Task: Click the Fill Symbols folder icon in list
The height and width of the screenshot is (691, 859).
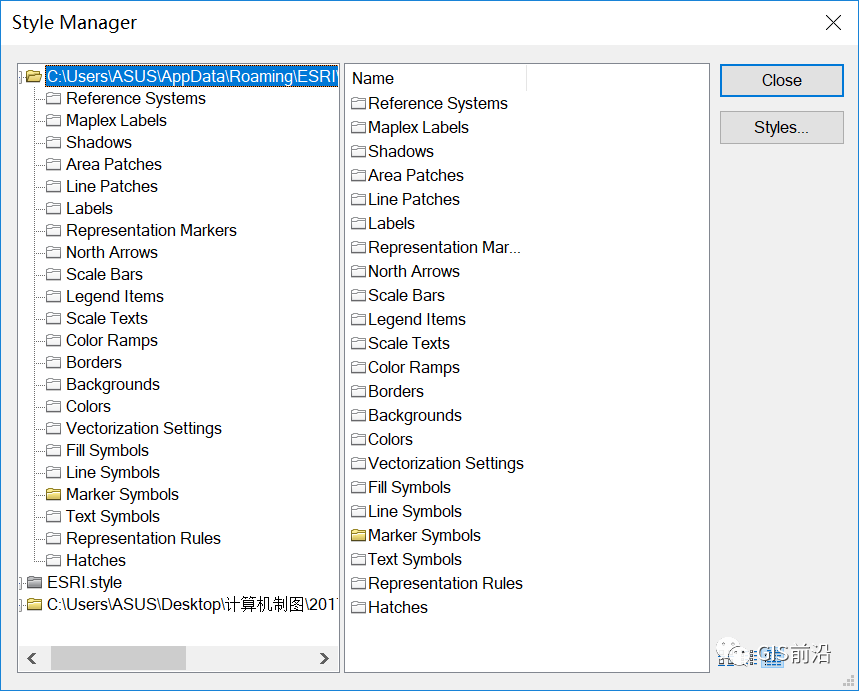Action: (x=359, y=487)
